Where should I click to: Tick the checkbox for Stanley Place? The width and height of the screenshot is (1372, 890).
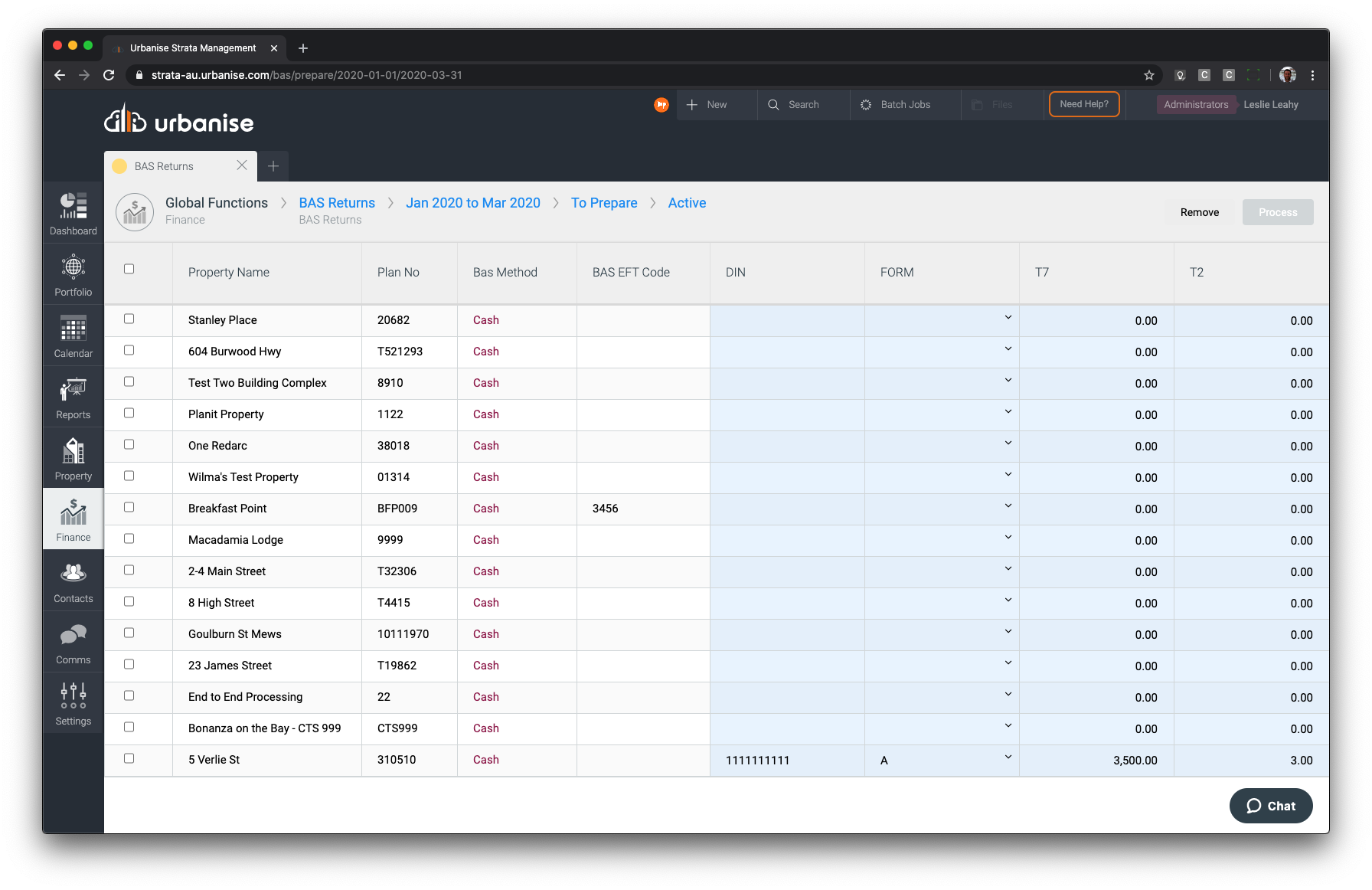point(129,319)
